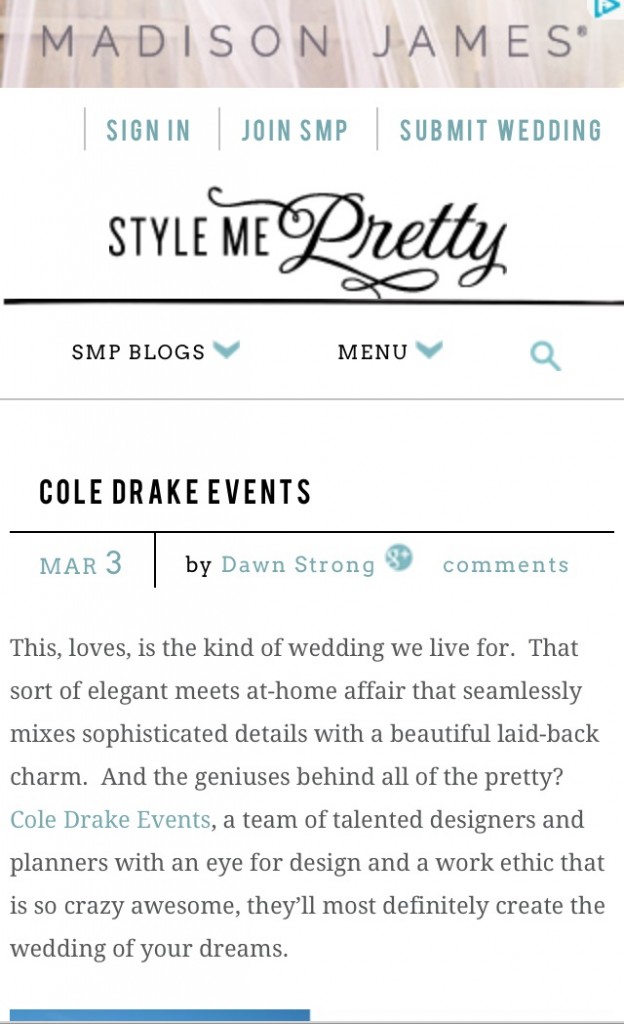Follow the Cole Drake Events text link
The image size is (624, 1024).
pos(110,820)
